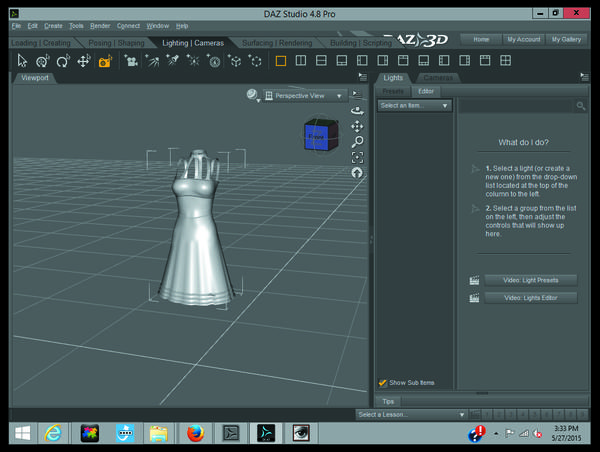Click the viewport orbit camera control

point(357,111)
